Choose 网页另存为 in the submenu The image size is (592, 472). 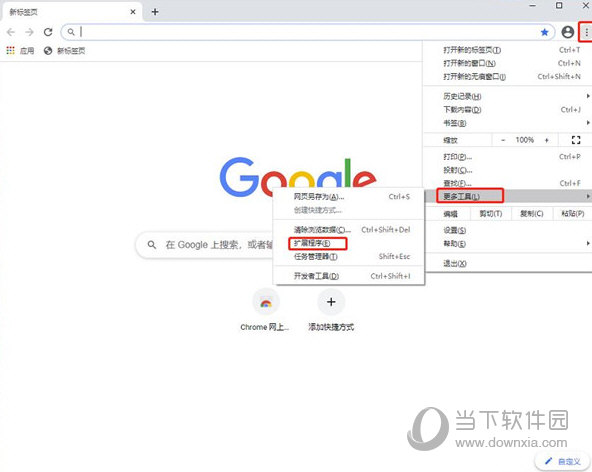click(x=348, y=197)
